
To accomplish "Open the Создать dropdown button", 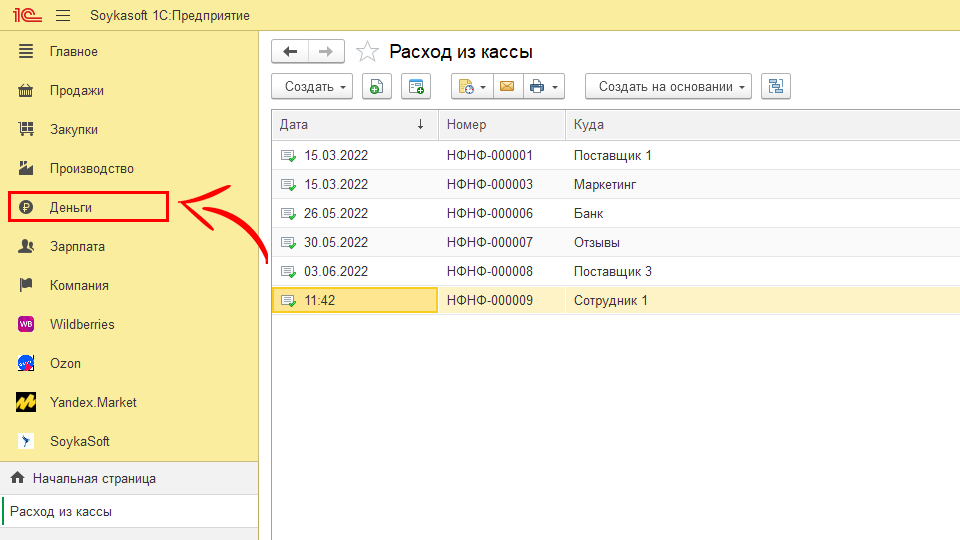I will click(x=312, y=87).
